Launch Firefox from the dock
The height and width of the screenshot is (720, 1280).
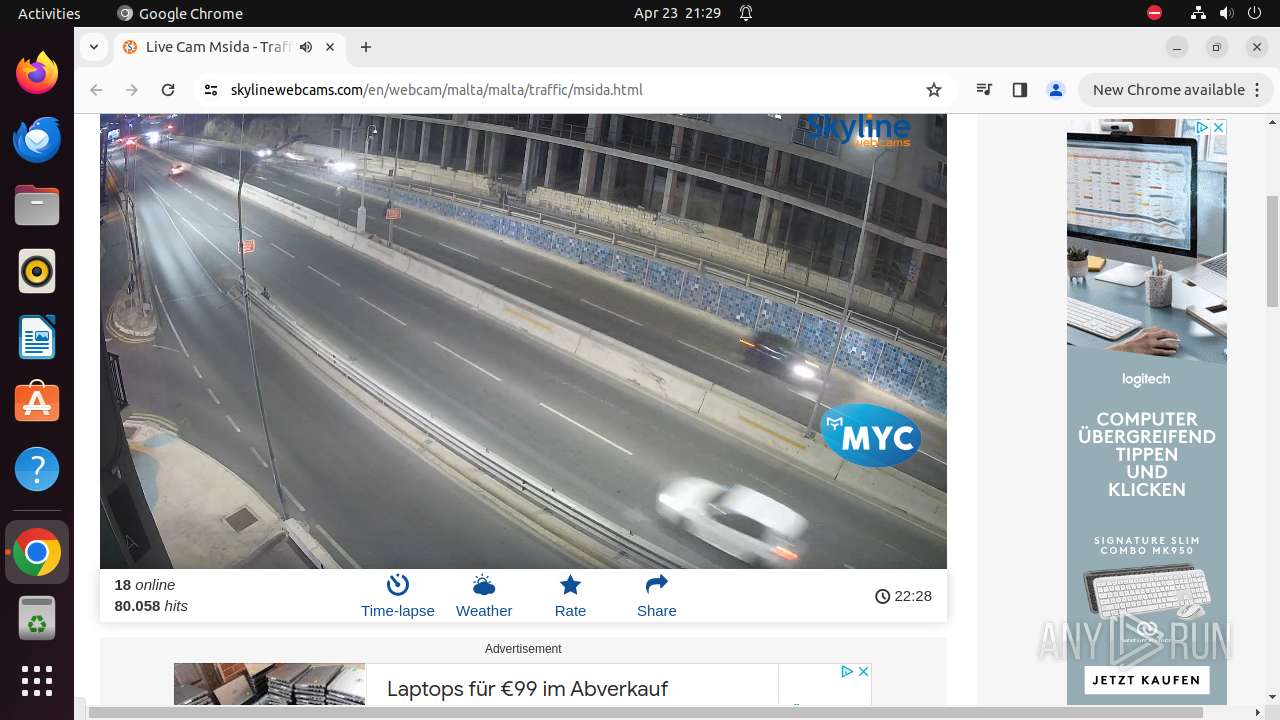click(x=37, y=73)
